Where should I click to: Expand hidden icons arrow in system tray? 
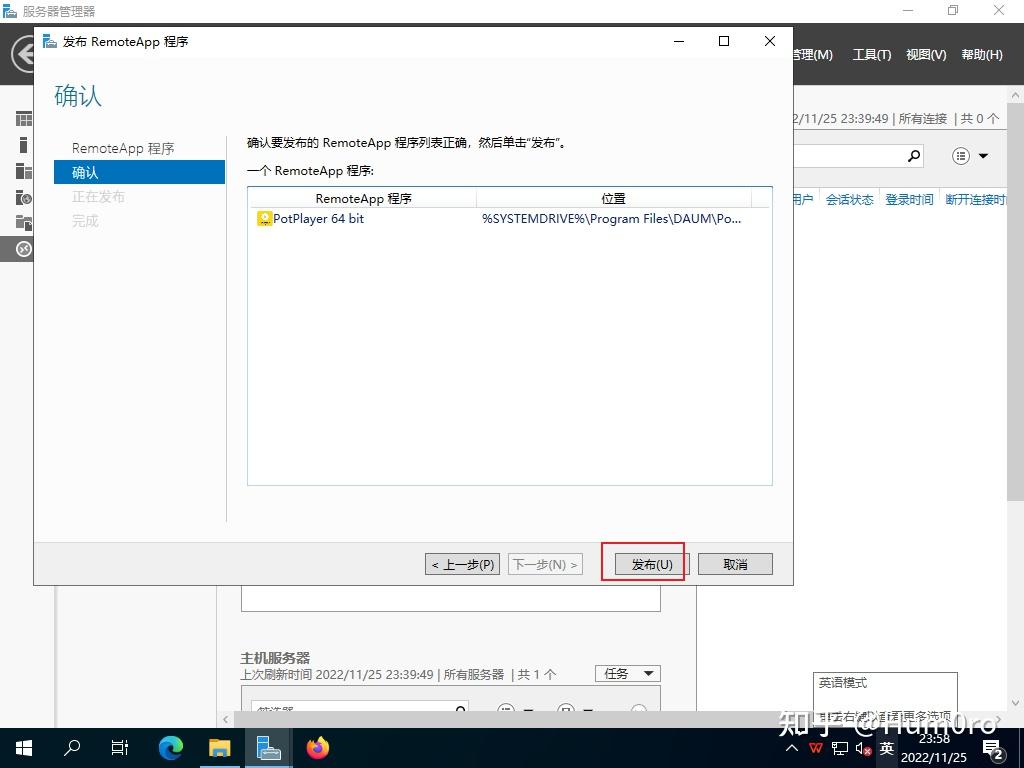(x=791, y=748)
